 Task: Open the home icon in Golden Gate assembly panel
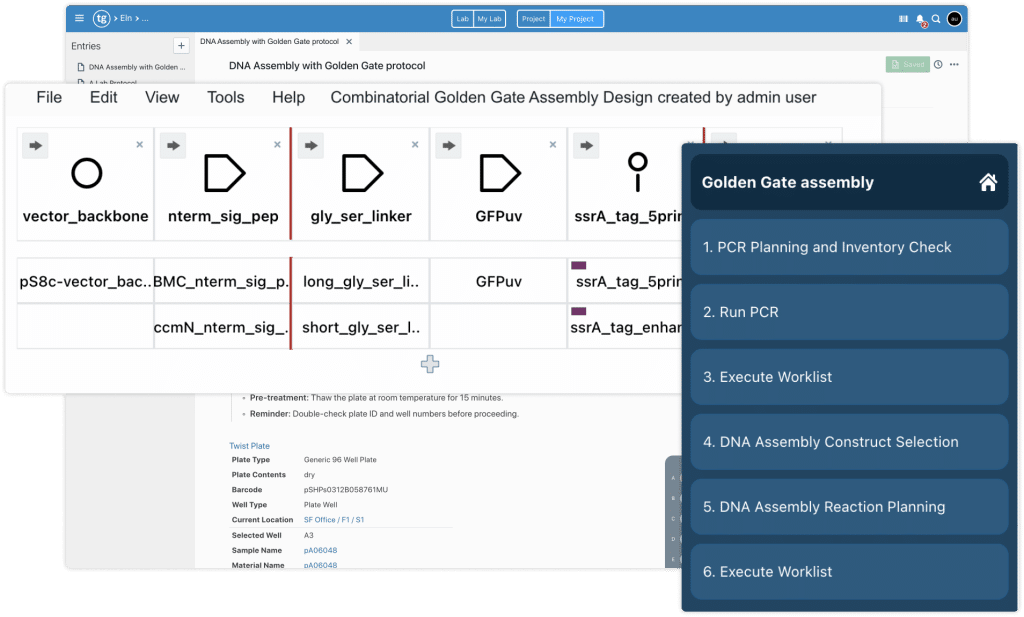(x=988, y=183)
